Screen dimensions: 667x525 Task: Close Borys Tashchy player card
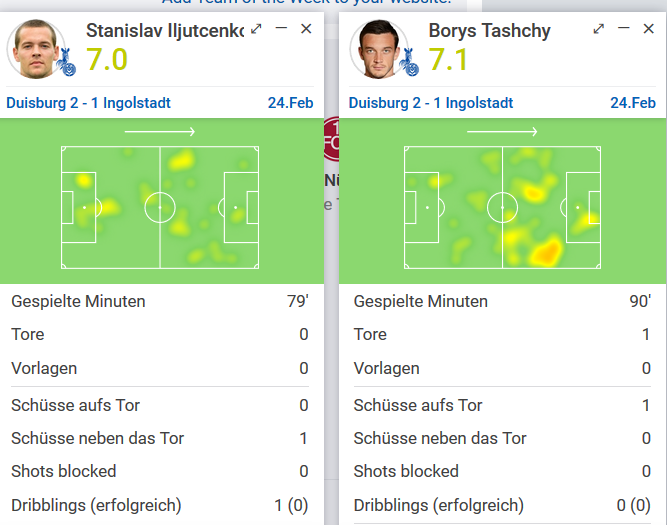(649, 29)
